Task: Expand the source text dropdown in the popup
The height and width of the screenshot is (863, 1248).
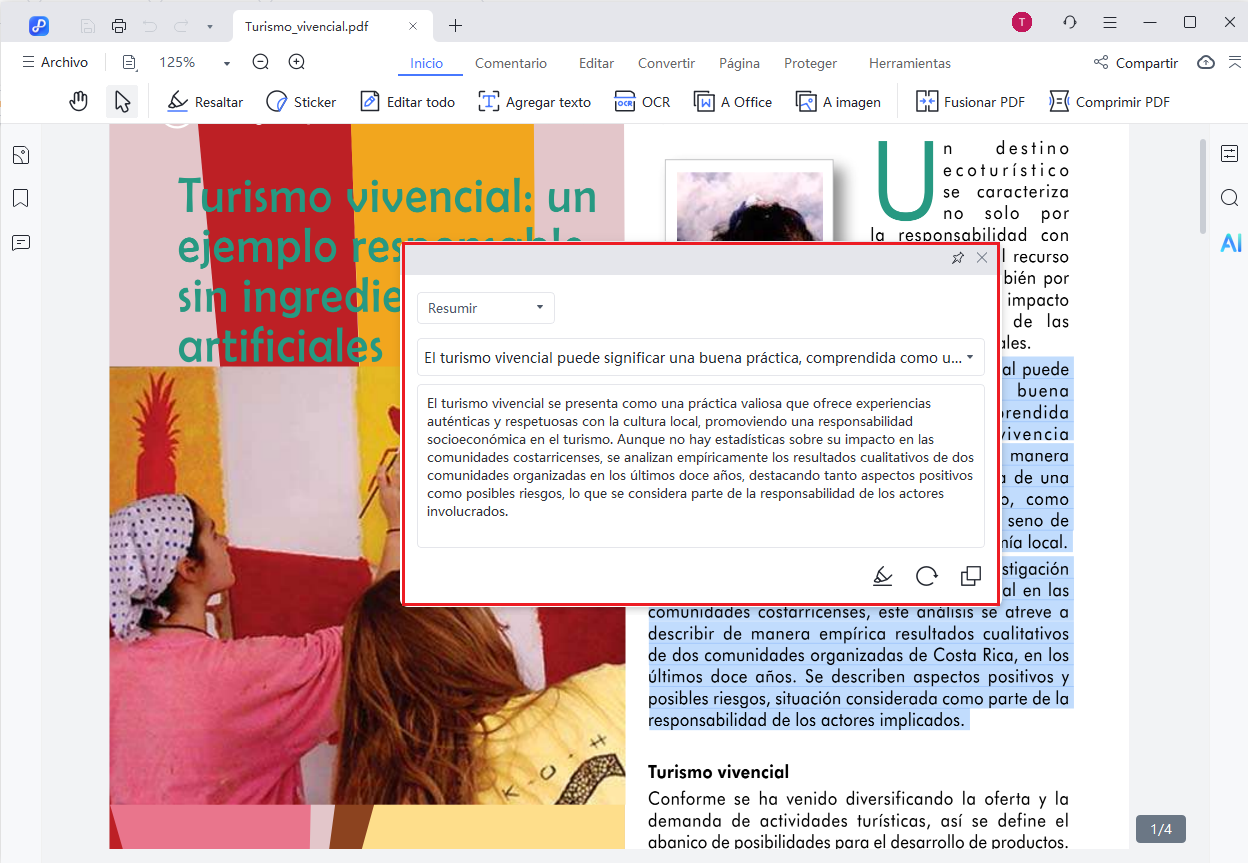Action: (x=969, y=357)
